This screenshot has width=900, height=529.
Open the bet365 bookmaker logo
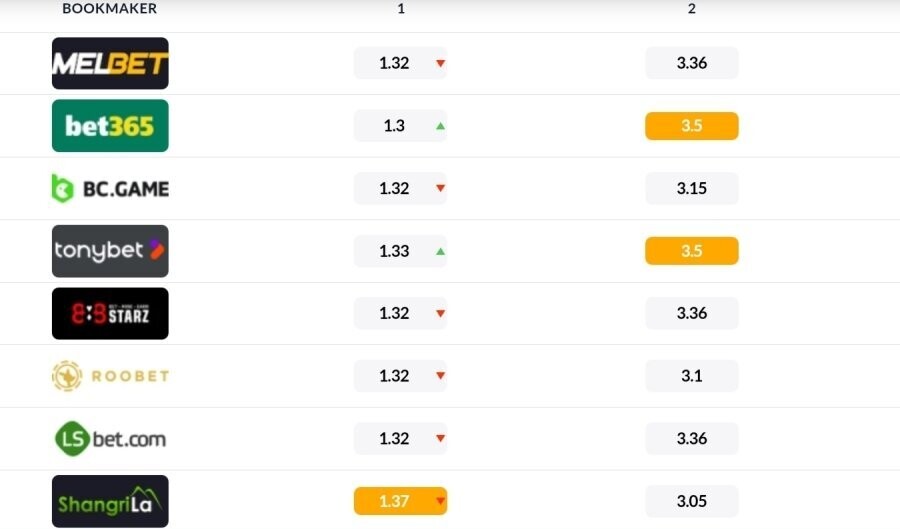(110, 126)
